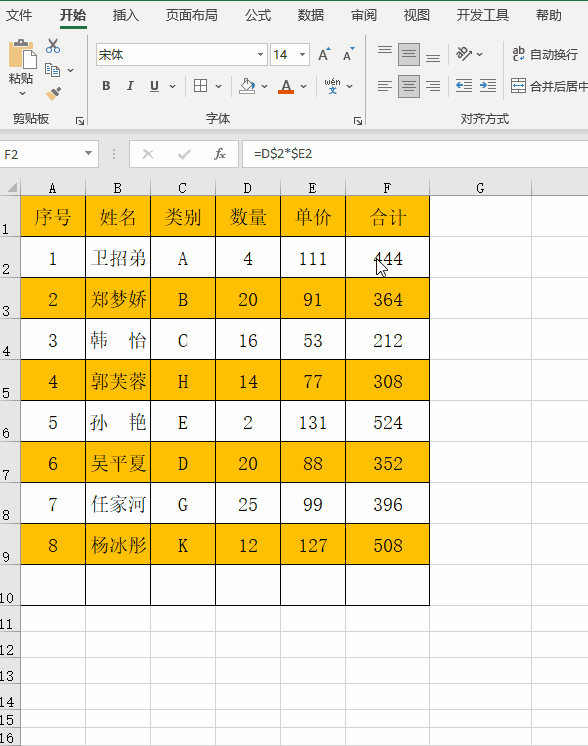Screen dimensions: 588x746
Task: Click the Name Box showing F2
Action: pos(42,154)
